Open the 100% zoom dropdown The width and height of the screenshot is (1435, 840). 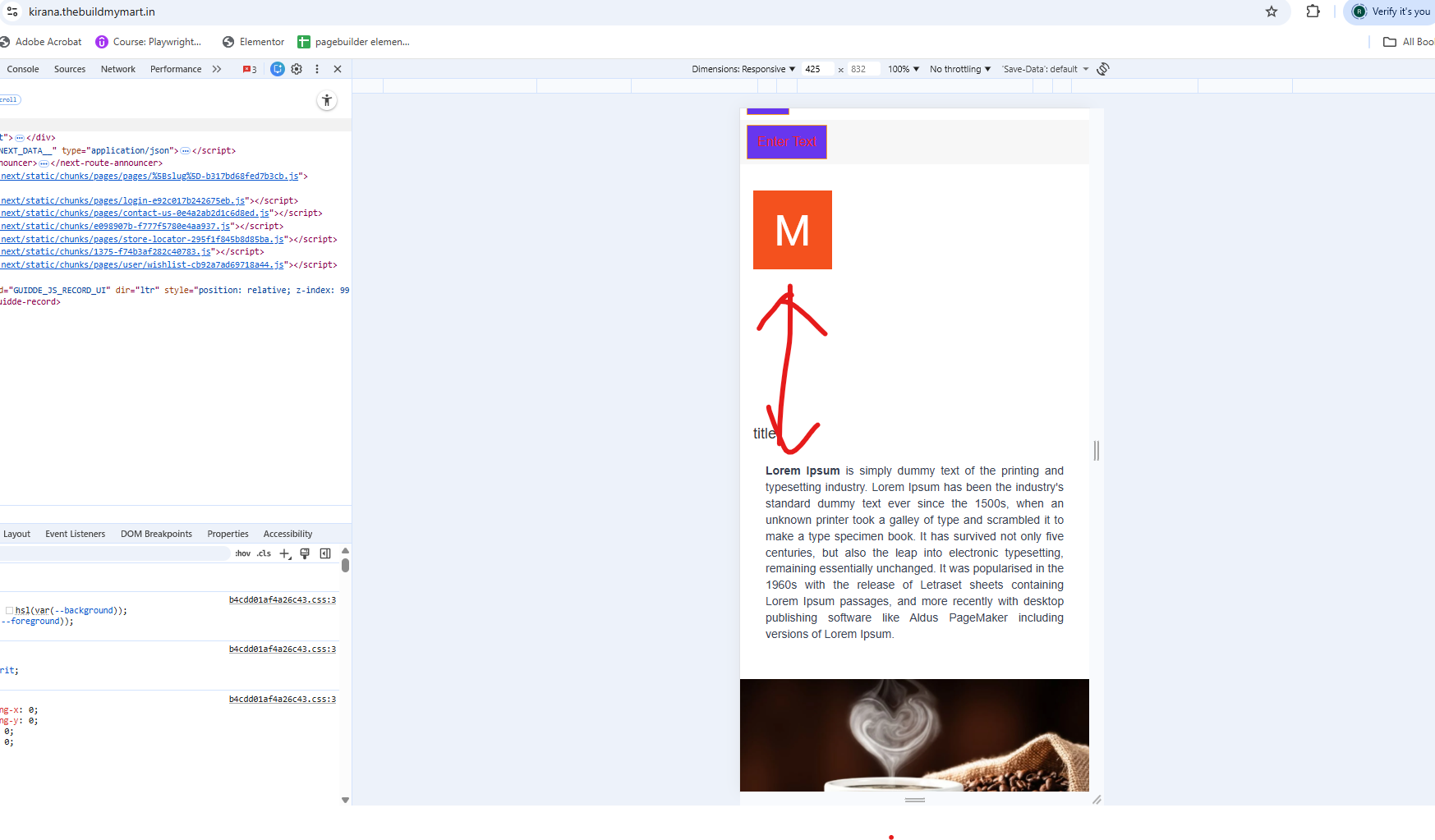[904, 69]
